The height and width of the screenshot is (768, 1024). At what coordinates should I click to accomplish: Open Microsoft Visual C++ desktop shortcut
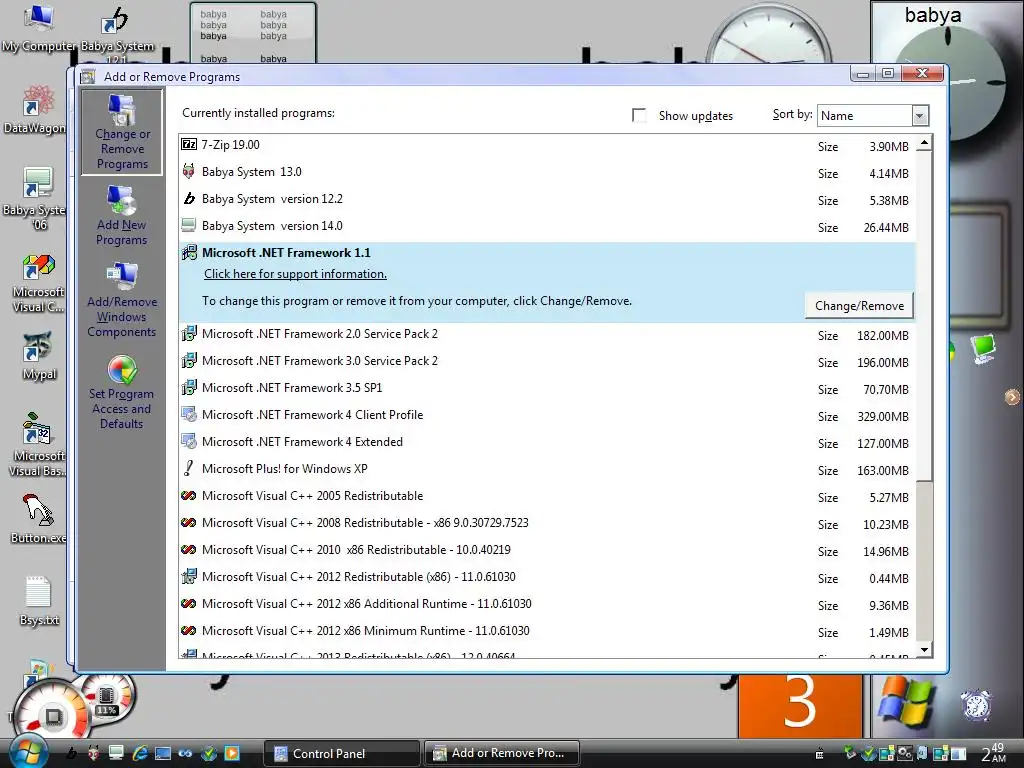(x=37, y=284)
